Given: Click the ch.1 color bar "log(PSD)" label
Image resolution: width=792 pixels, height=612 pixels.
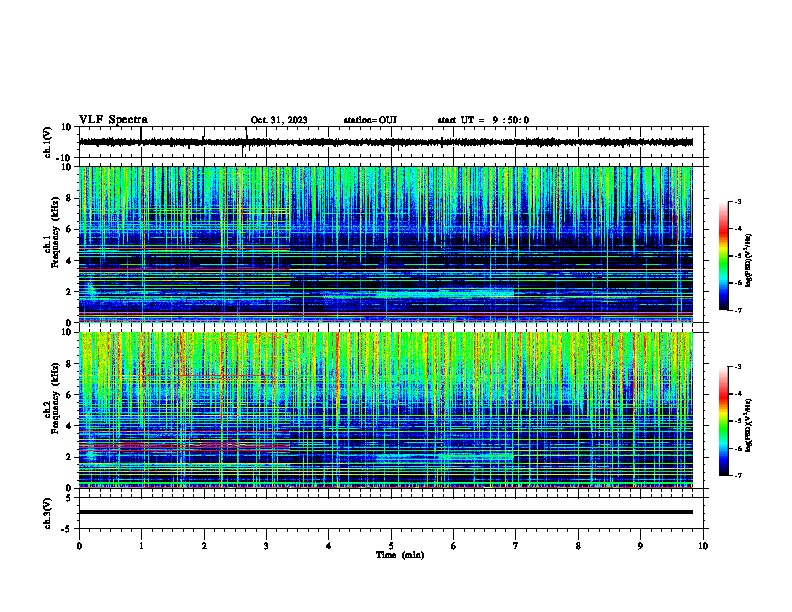Looking at the screenshot, I should (748, 261).
